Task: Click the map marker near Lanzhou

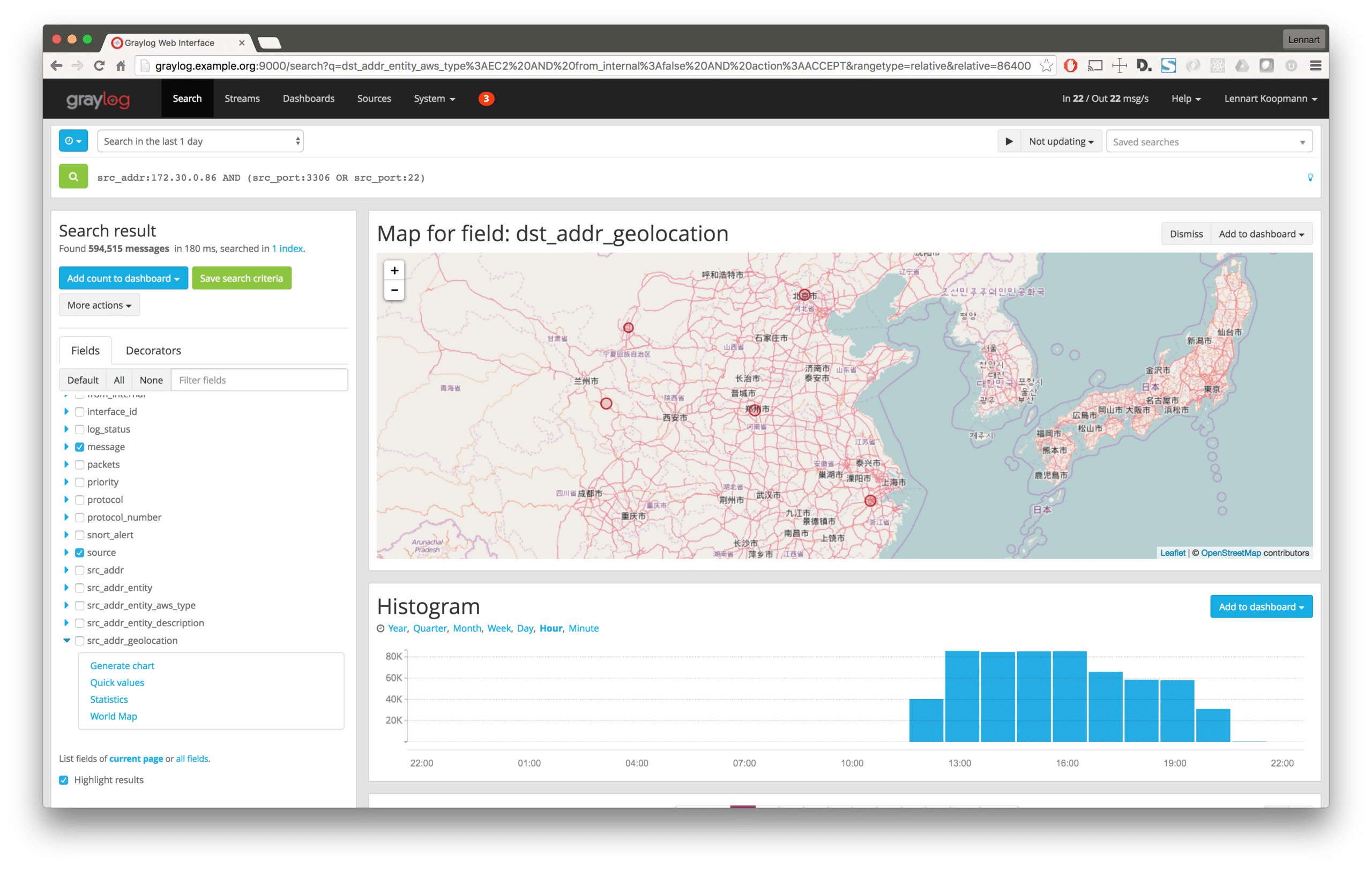Action: tap(606, 404)
